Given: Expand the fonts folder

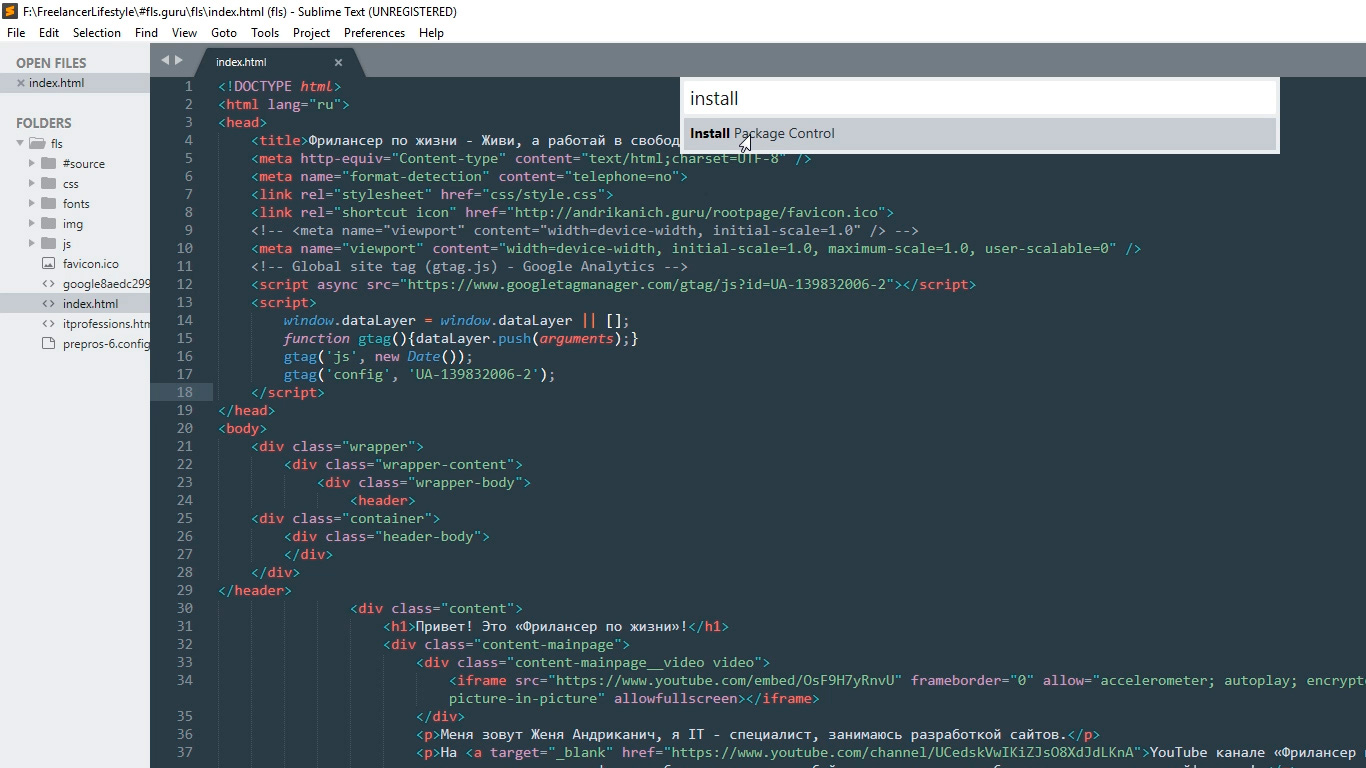Looking at the screenshot, I should (32, 204).
